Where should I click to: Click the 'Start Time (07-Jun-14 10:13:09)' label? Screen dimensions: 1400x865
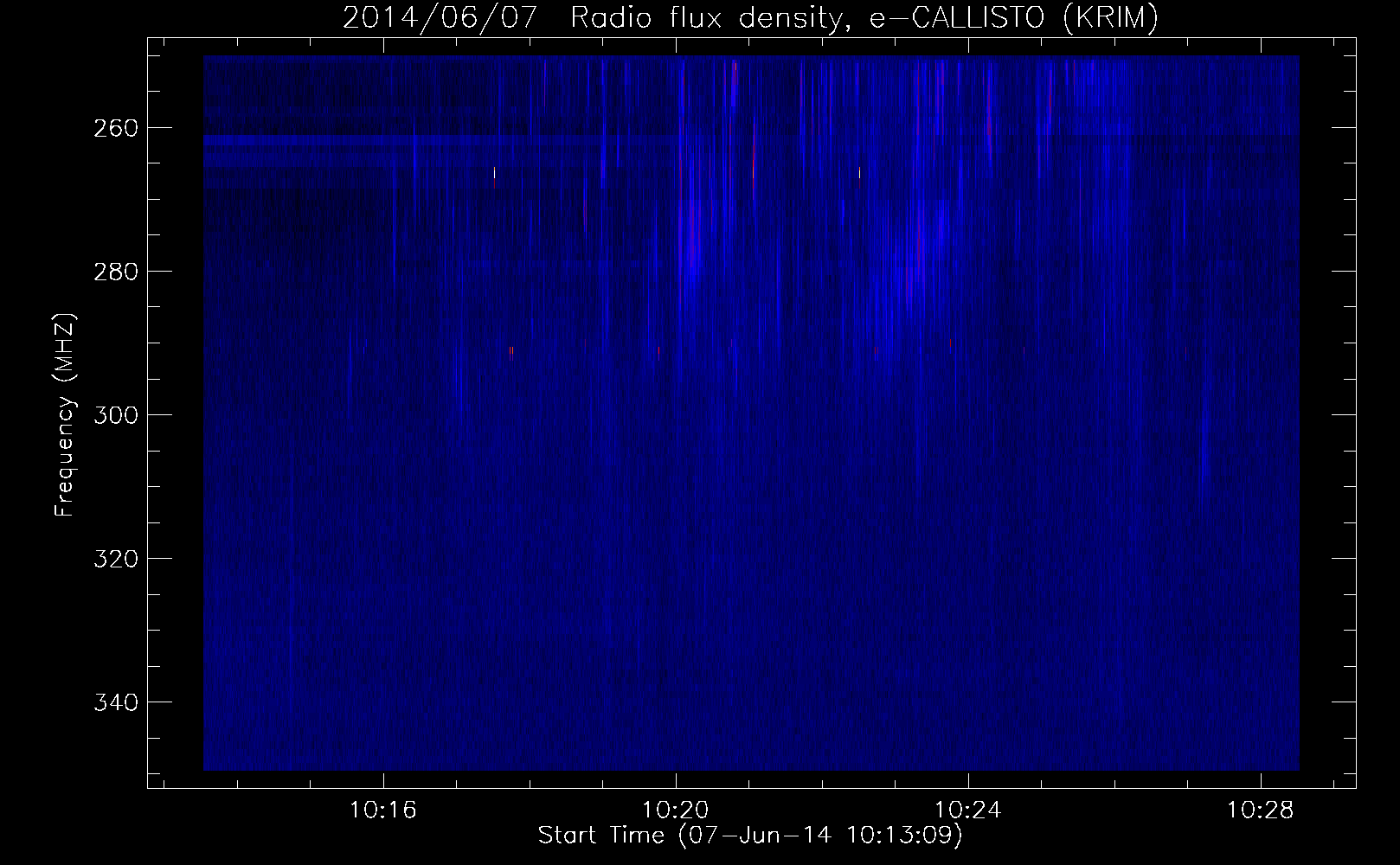(x=750, y=836)
